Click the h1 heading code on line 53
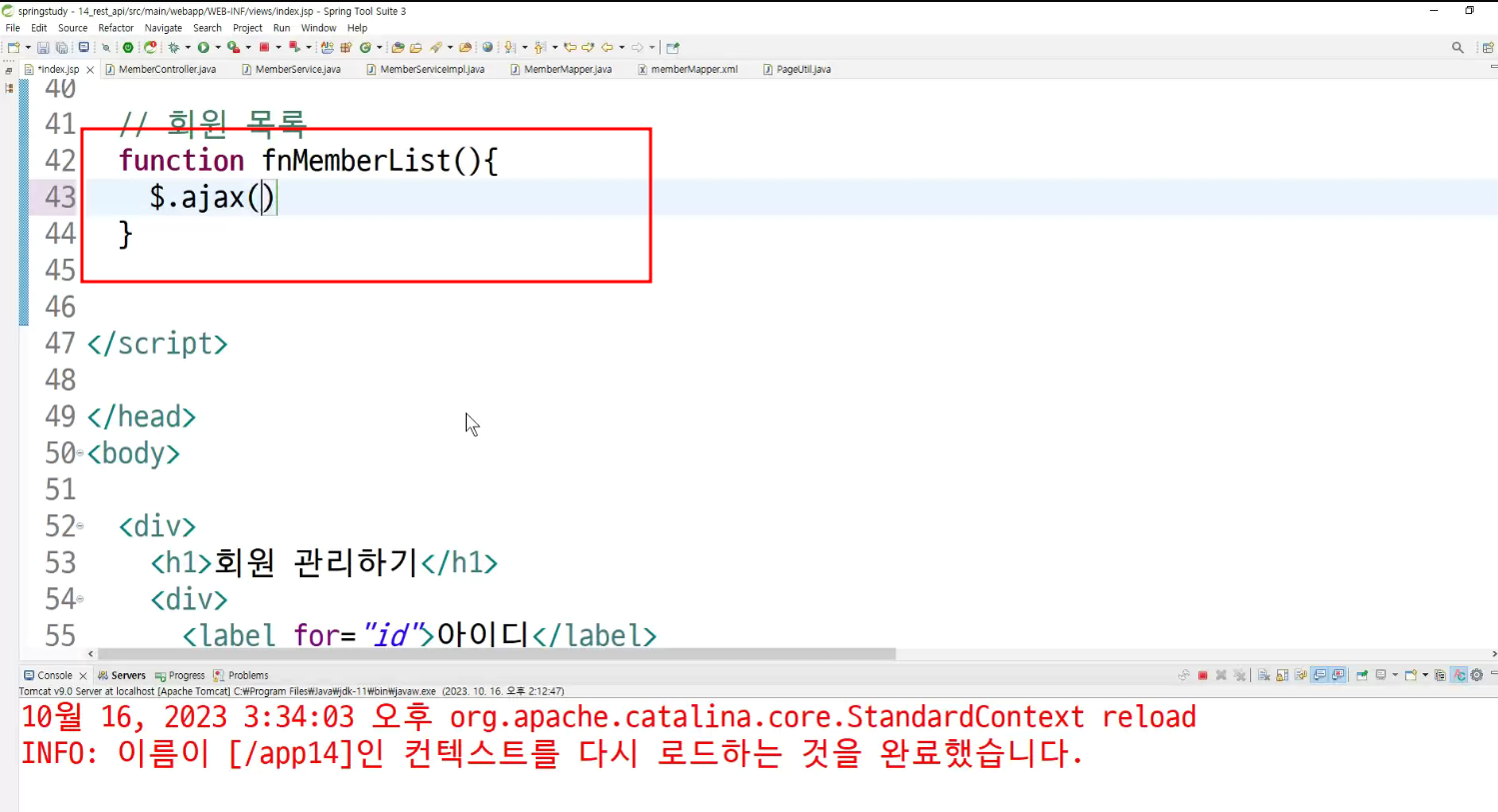Screen dimensions: 1498x812 (324, 562)
